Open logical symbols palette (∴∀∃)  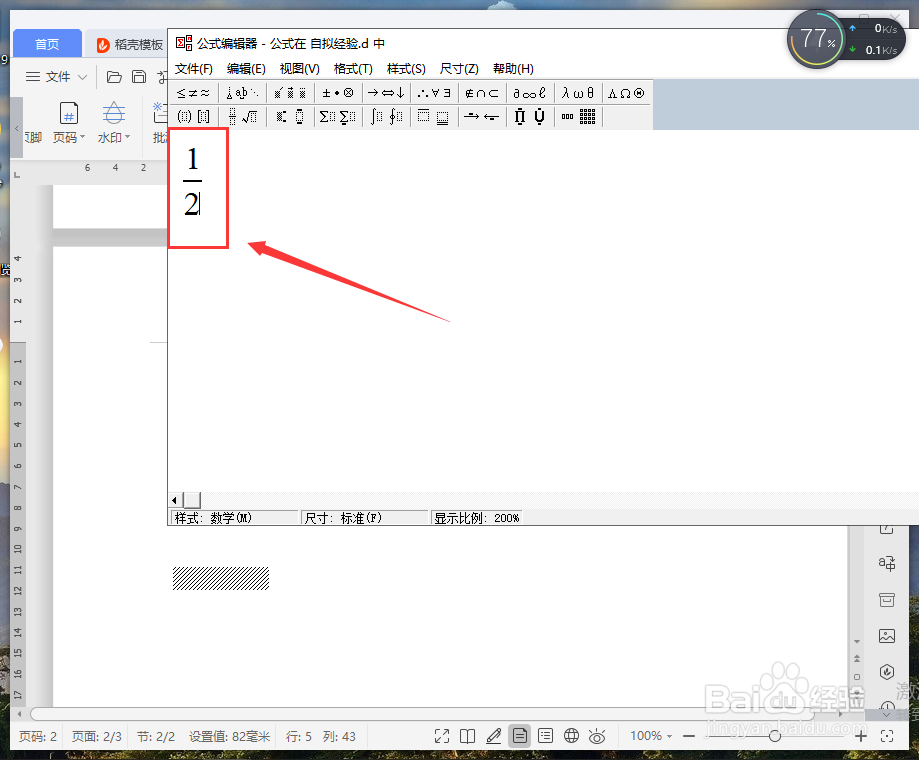point(434,93)
